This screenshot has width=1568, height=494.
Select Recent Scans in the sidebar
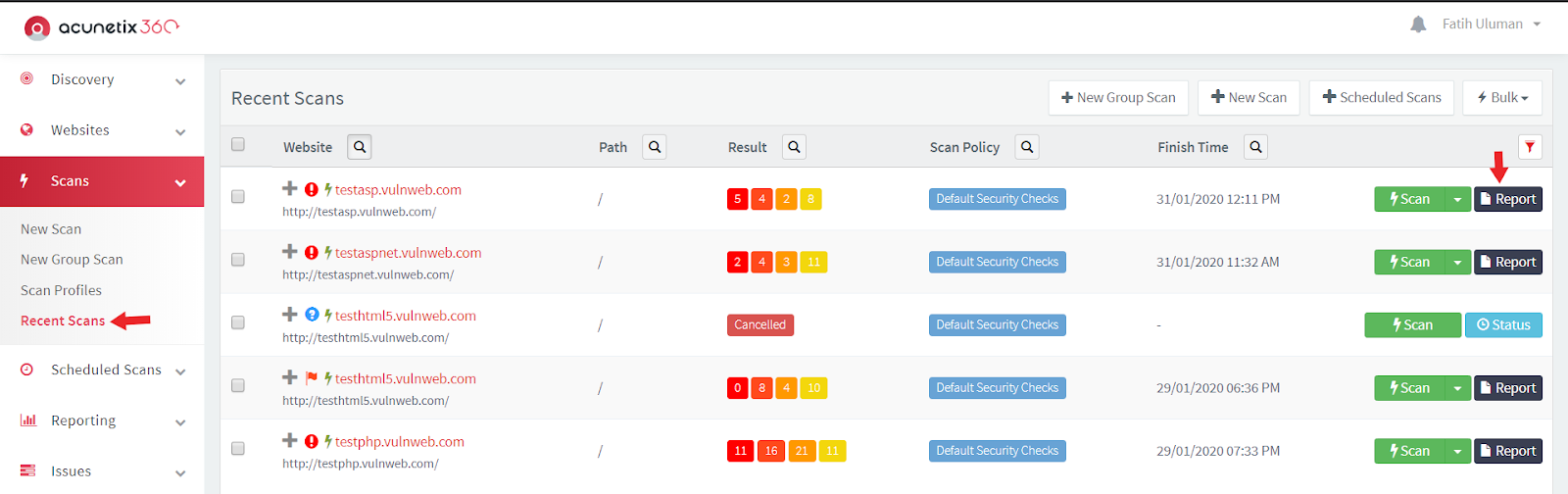point(63,321)
